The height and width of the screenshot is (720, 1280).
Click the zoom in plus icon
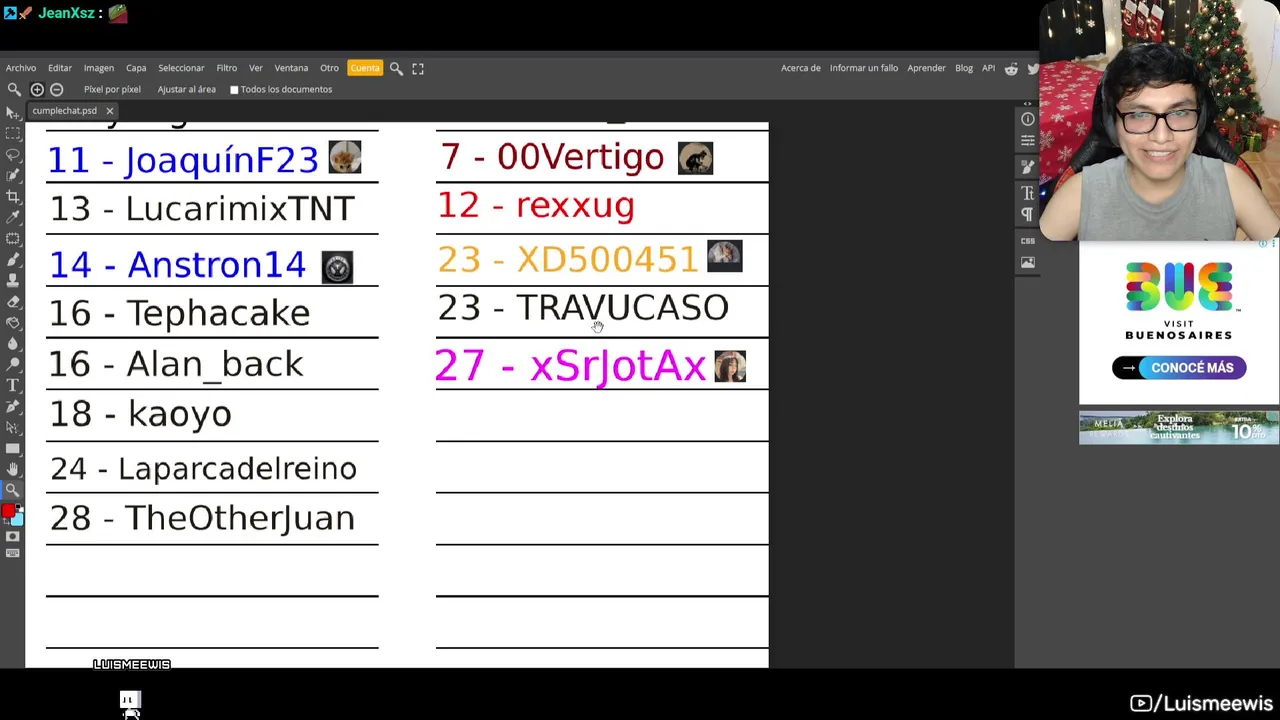pyautogui.click(x=37, y=89)
